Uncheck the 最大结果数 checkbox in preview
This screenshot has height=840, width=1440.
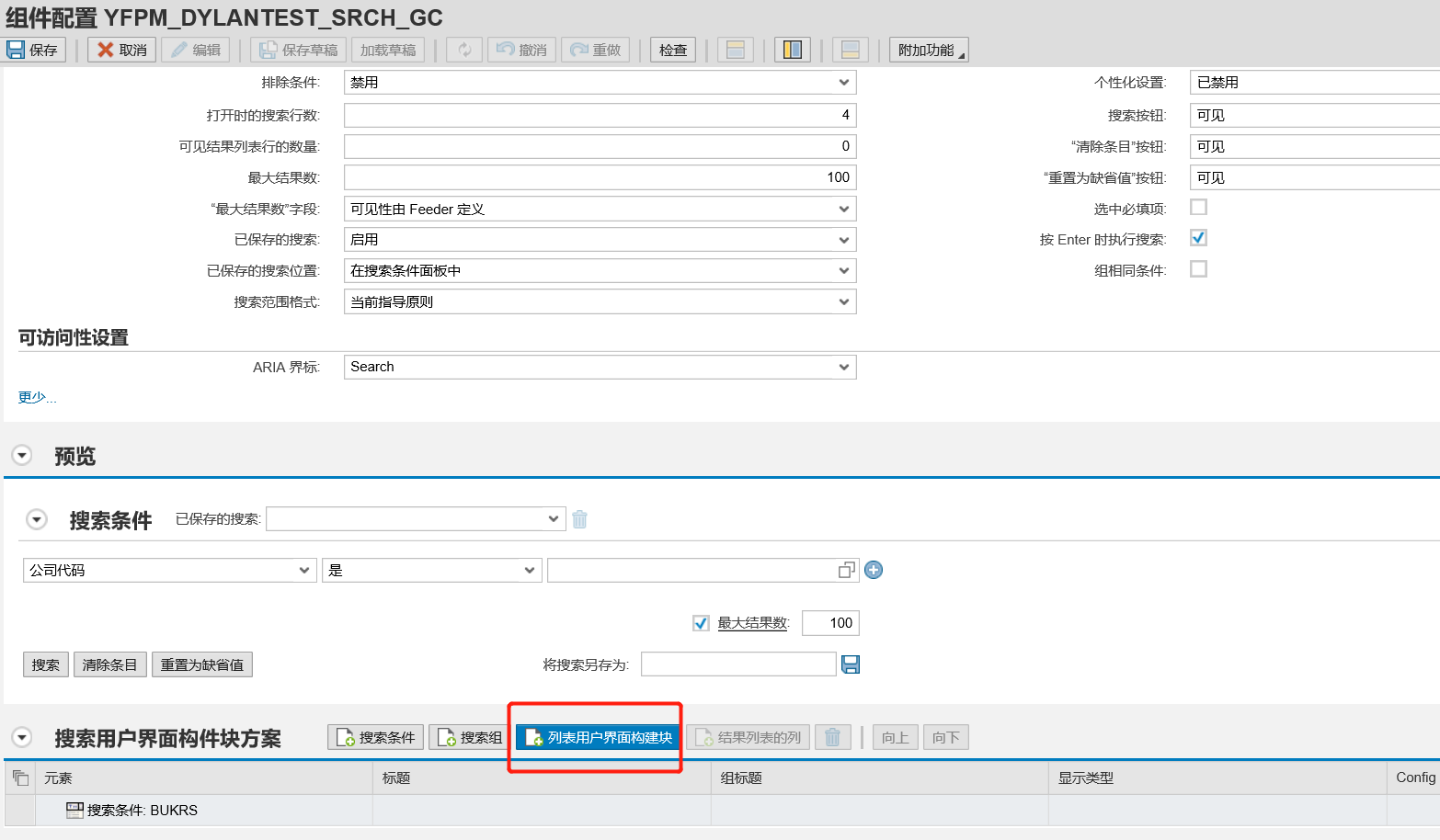pos(700,622)
